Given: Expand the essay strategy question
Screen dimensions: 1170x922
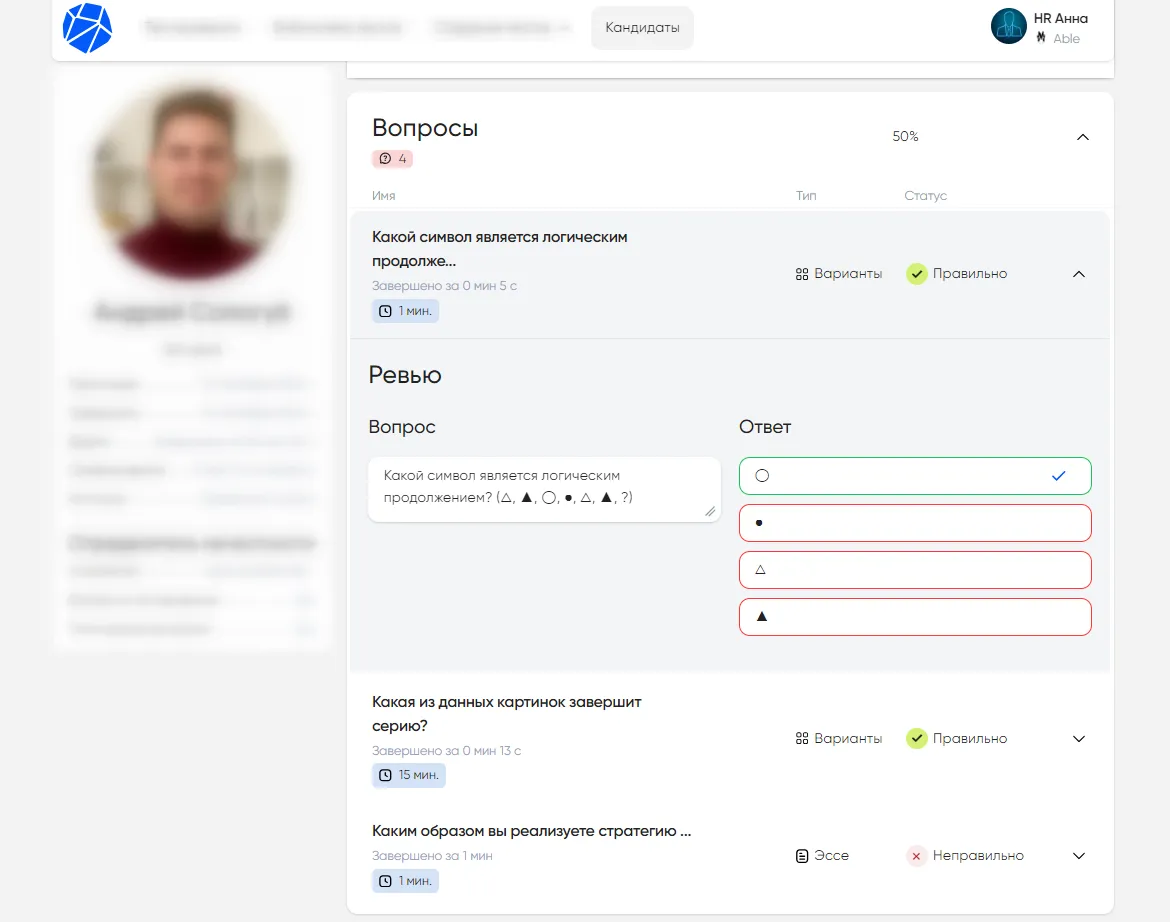Looking at the screenshot, I should (1078, 856).
